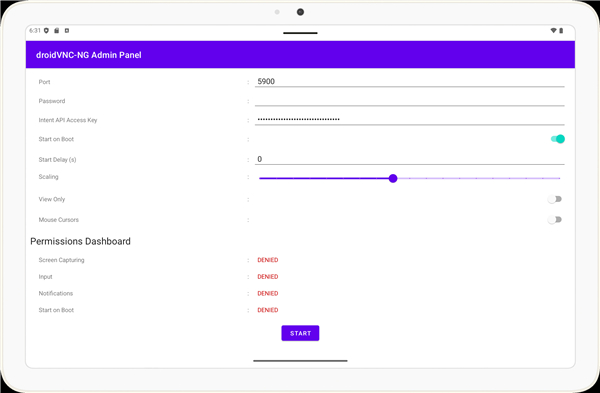Select the Intent API Access Key field
Screen dimensions: 600x393
point(409,120)
